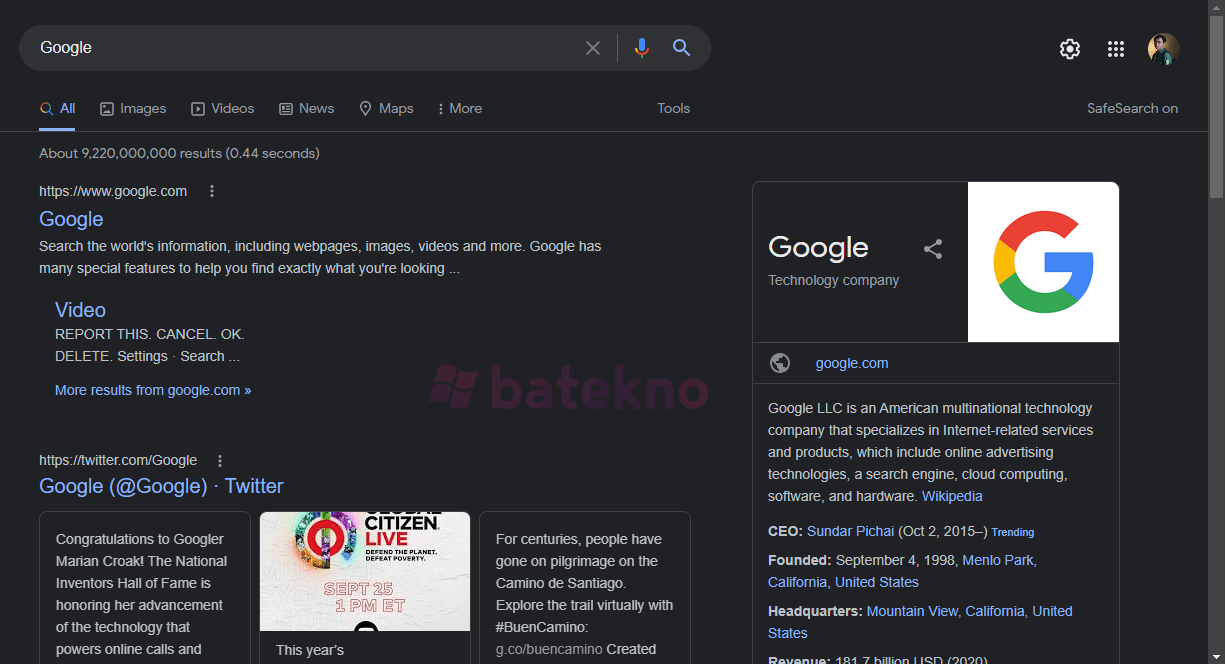Viewport: 1225px width, 664px height.
Task: Follow the Sundar Pichai link
Action: (850, 530)
